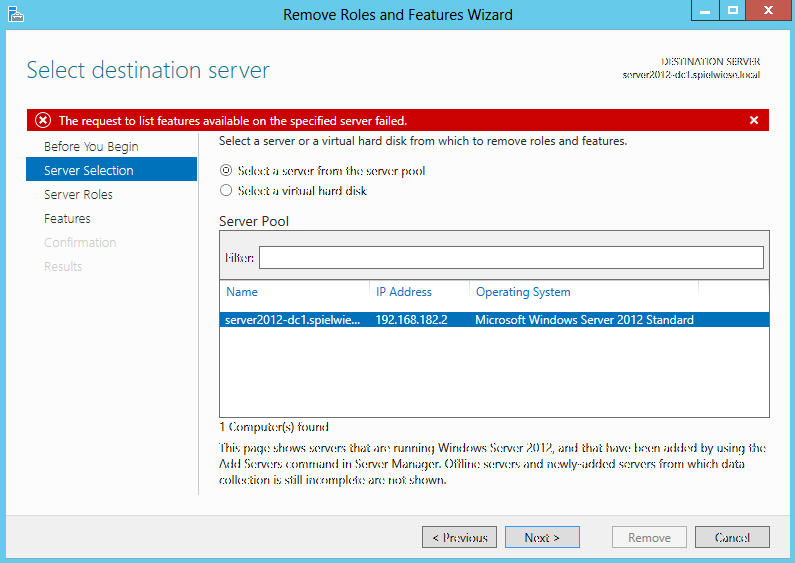This screenshot has height=563, width=795.
Task: Open the Server Selection step
Action: click(112, 169)
